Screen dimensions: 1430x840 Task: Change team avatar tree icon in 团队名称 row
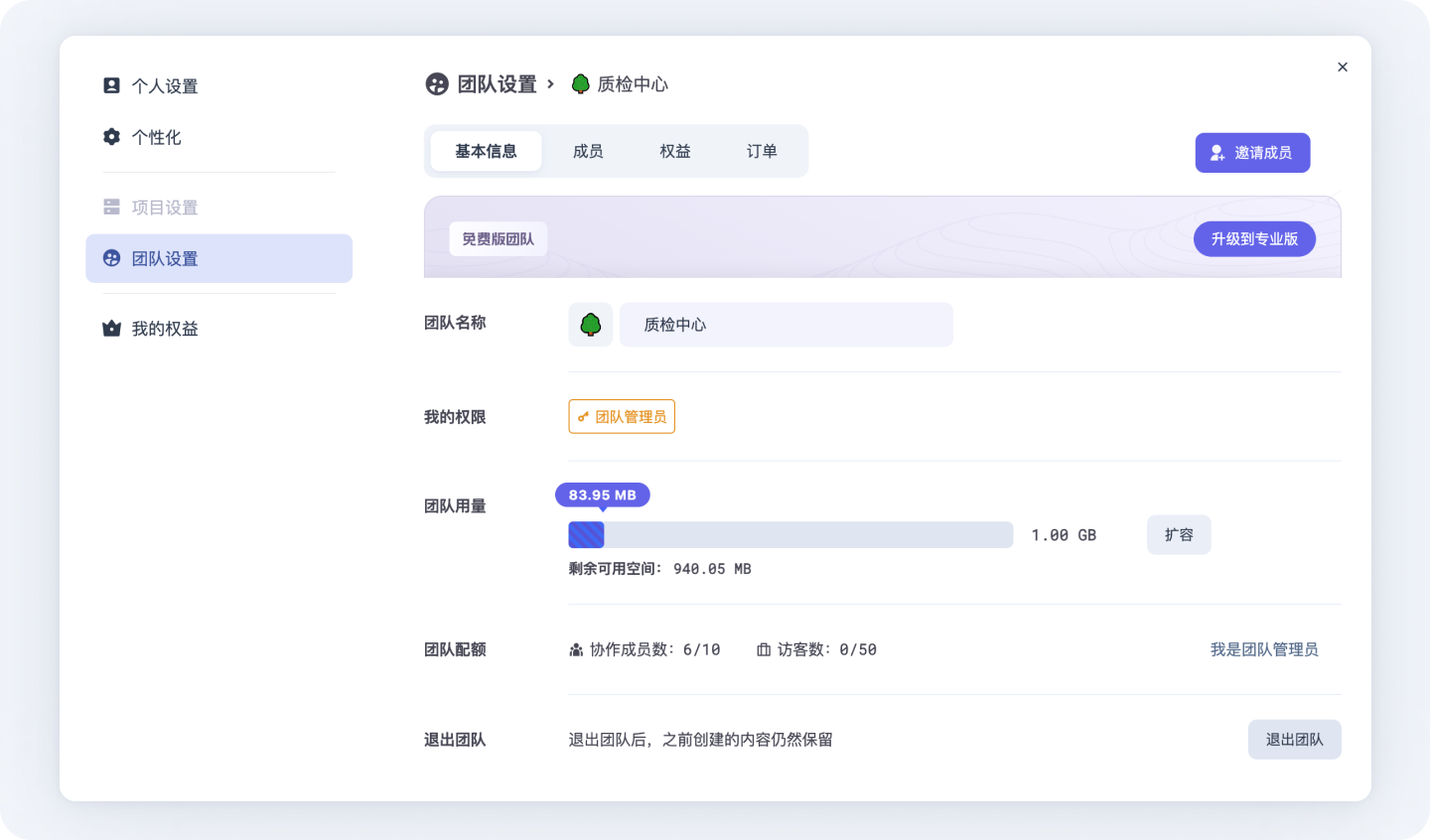click(591, 325)
